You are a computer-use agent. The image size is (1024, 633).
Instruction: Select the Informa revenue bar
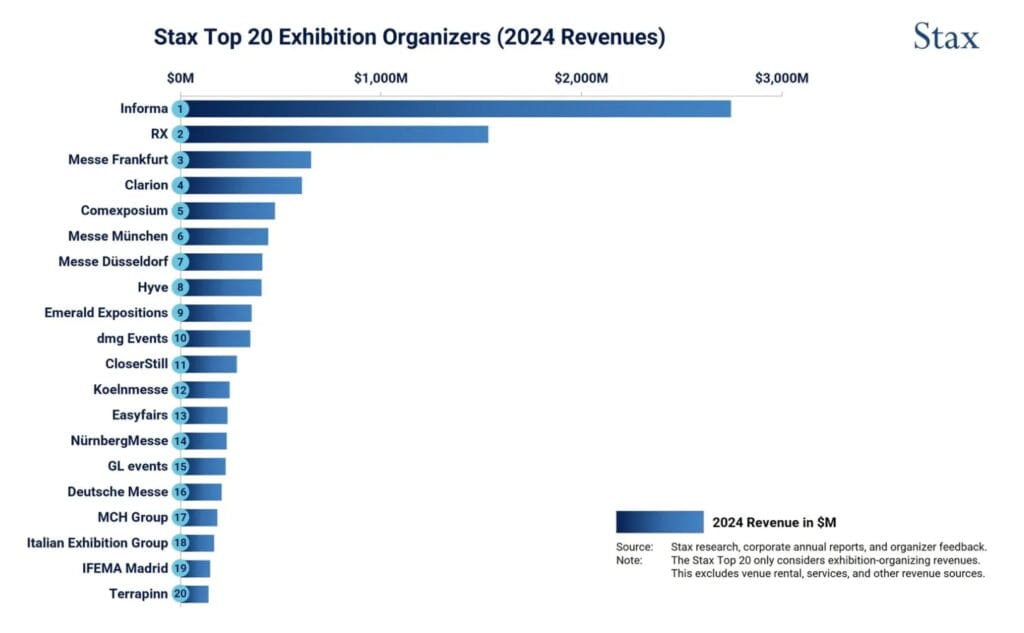point(456,109)
